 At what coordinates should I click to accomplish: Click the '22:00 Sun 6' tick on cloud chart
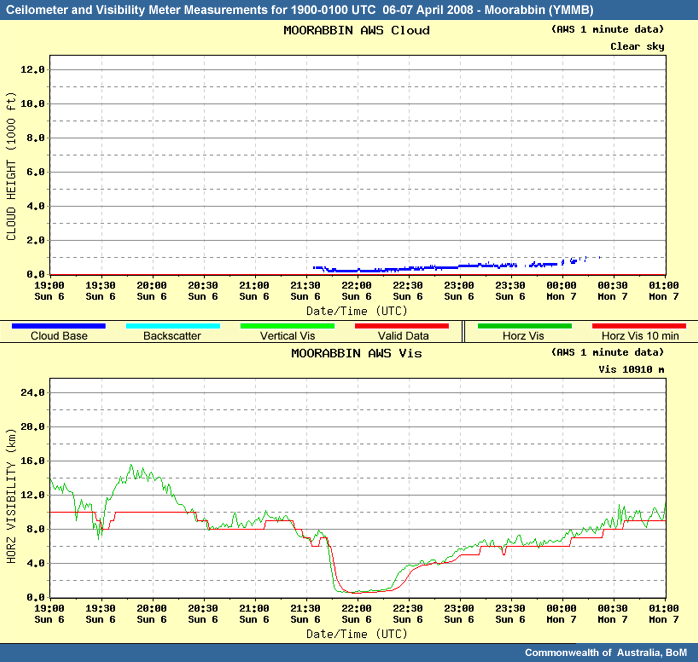pos(357,291)
